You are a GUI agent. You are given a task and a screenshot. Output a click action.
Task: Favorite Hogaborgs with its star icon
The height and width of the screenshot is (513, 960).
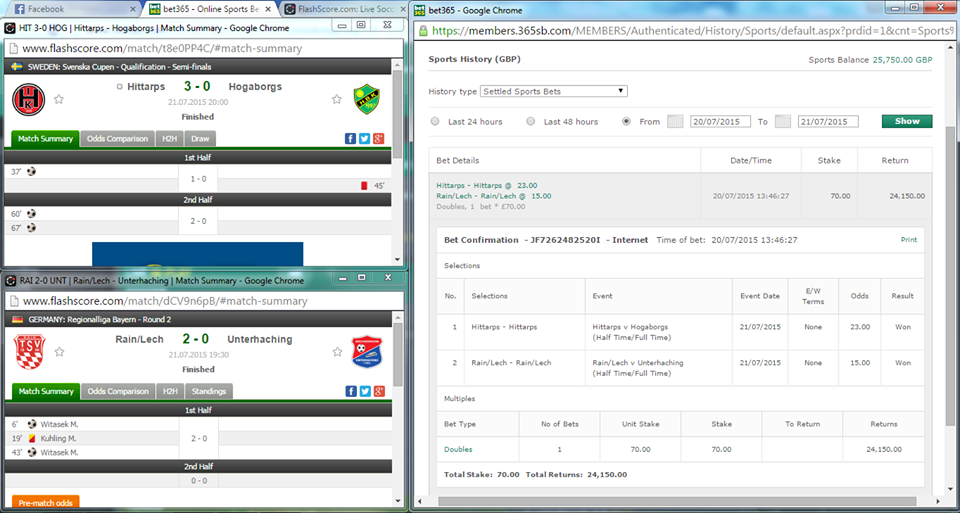336,99
